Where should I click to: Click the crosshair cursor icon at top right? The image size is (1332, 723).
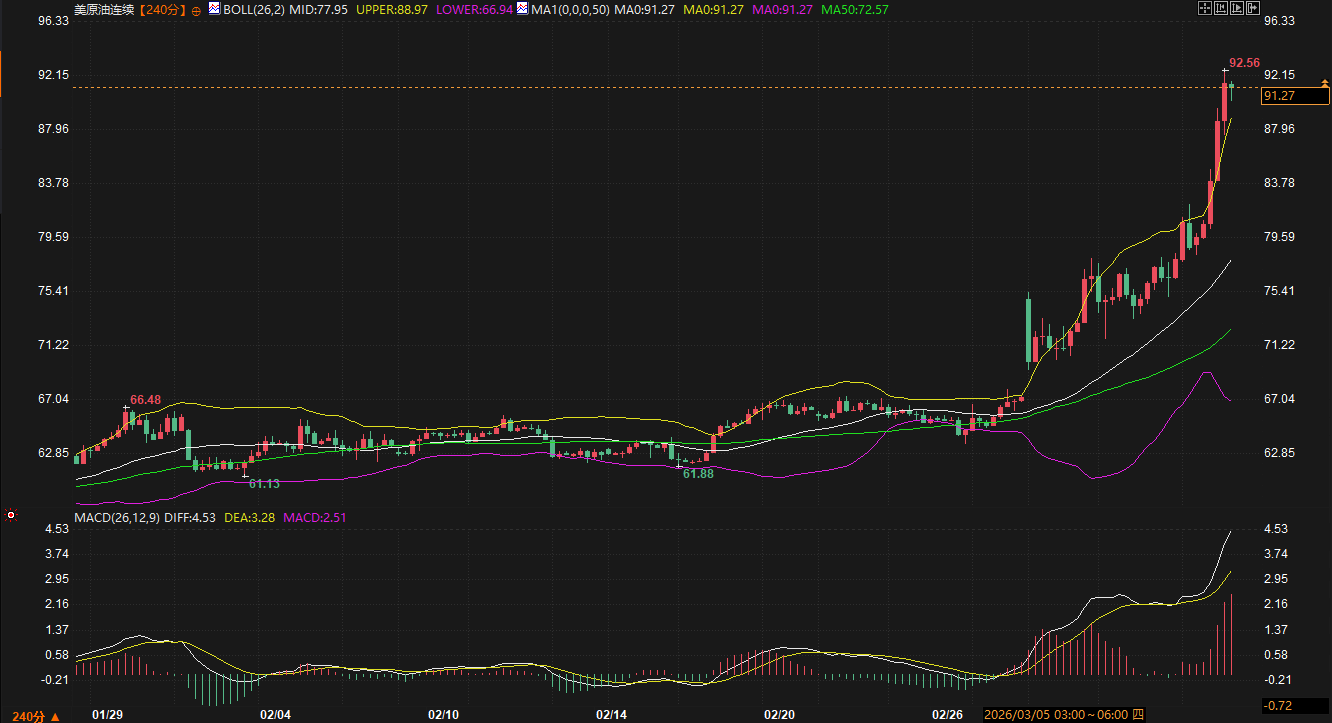point(1204,9)
